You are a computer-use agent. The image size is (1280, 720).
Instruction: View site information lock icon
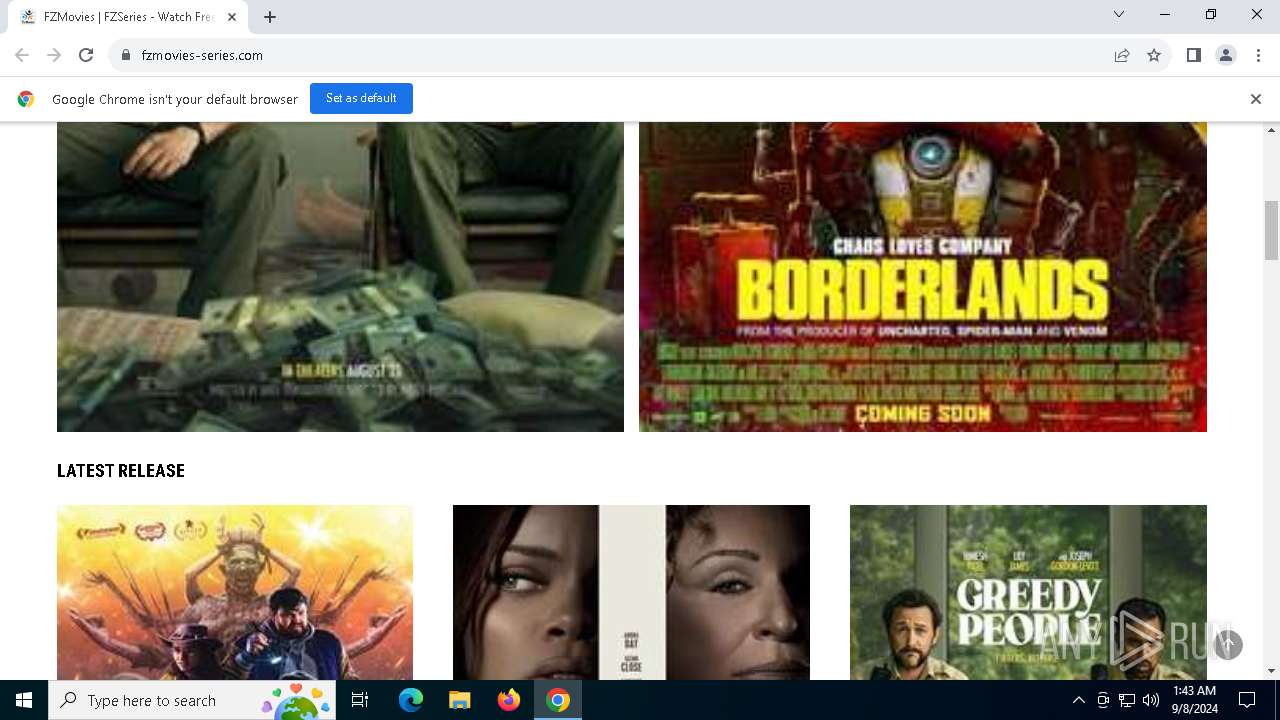(126, 55)
